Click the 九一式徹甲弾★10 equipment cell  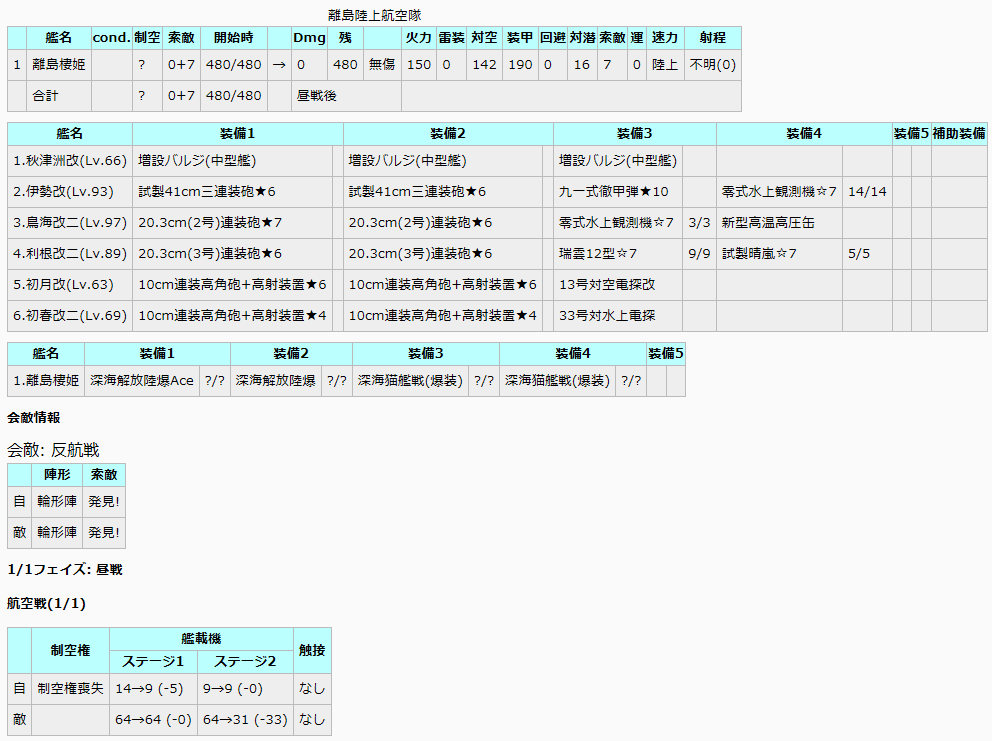tap(613, 191)
